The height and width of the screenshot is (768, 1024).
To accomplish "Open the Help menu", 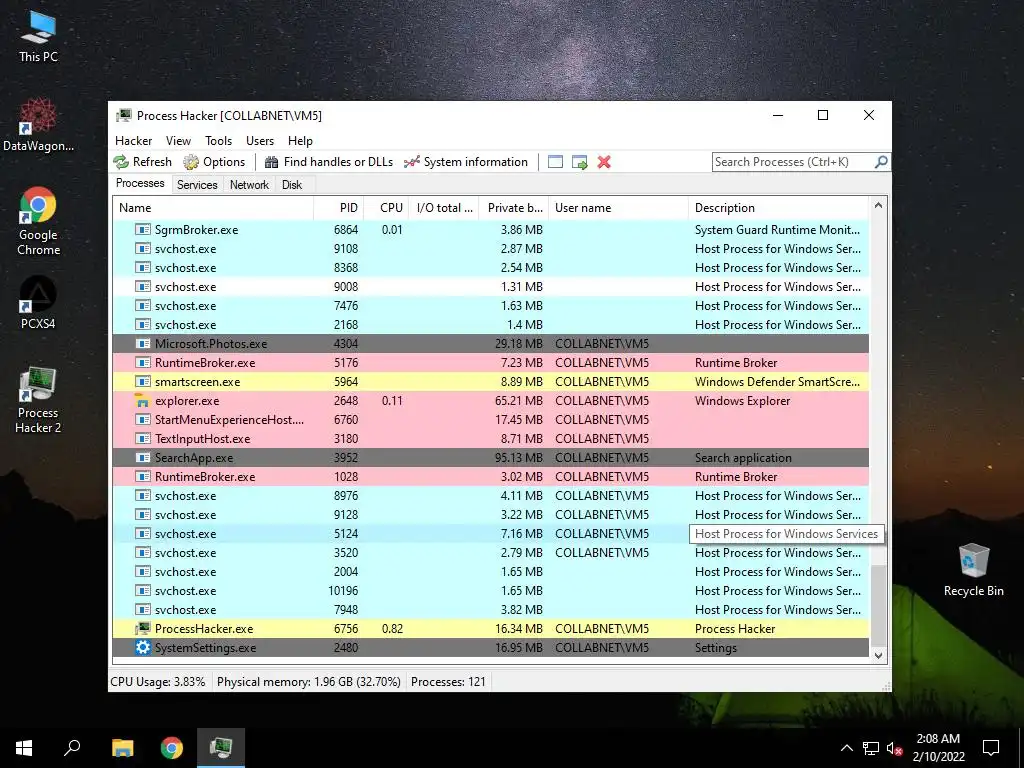I will tap(300, 140).
